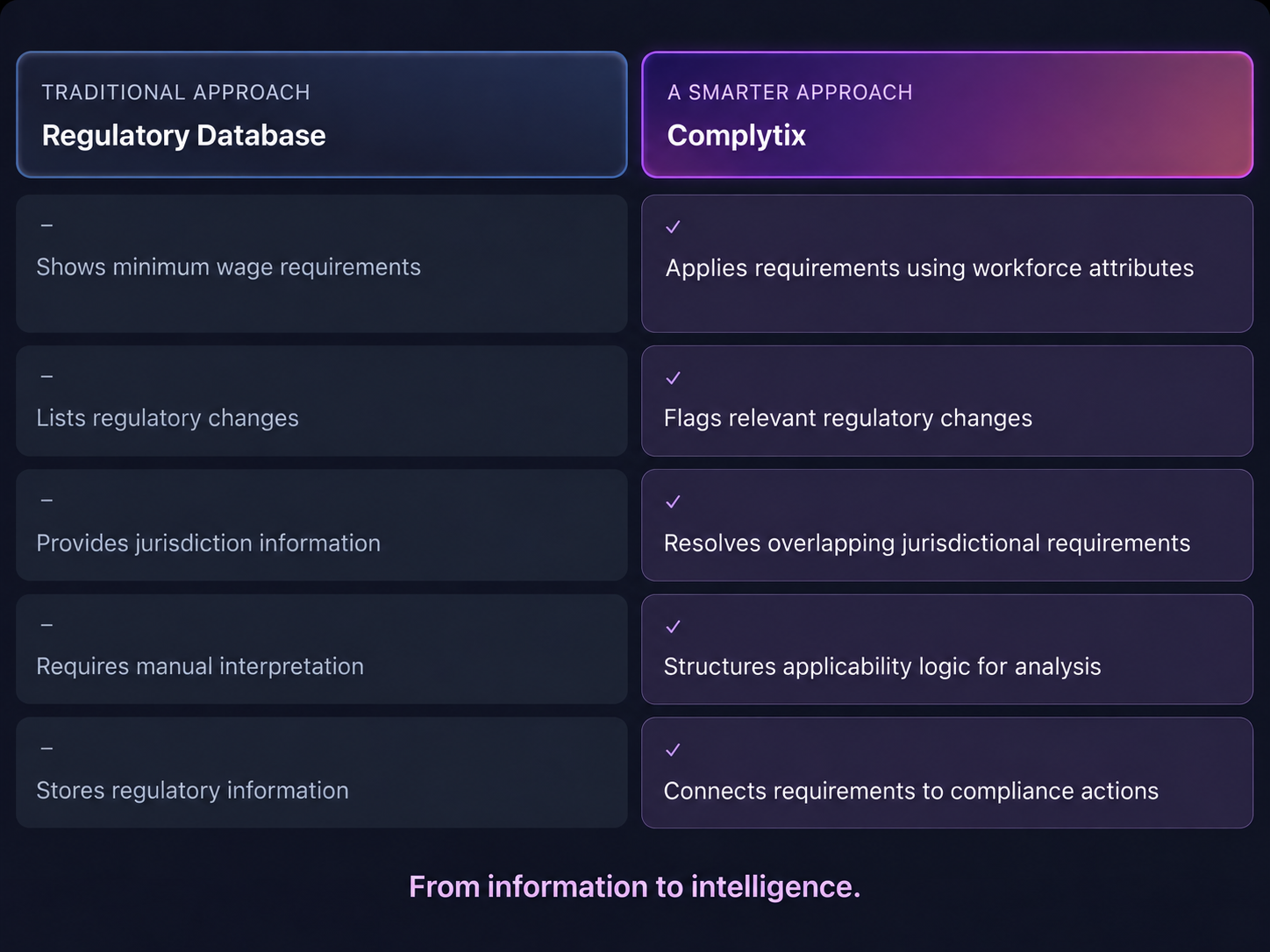Image resolution: width=1270 pixels, height=952 pixels.
Task: Click checkmark above Connects requirements to compliance actions
Action: [x=674, y=750]
